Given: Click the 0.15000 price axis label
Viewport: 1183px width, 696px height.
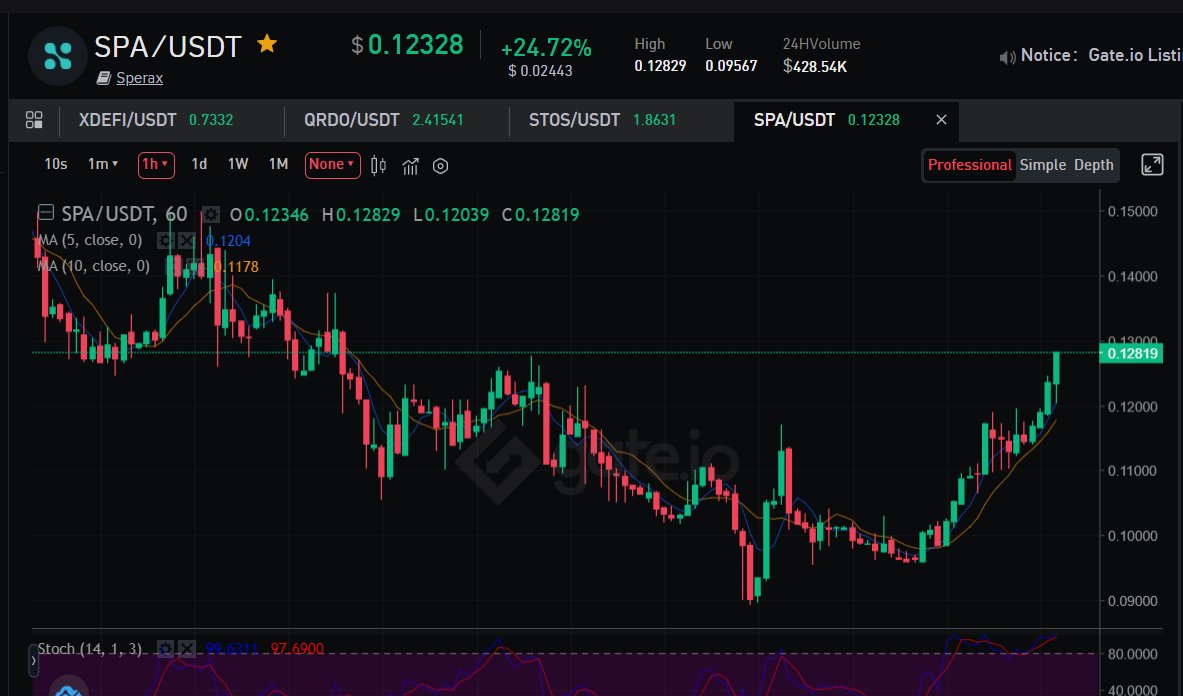Looking at the screenshot, I should 1132,211.
